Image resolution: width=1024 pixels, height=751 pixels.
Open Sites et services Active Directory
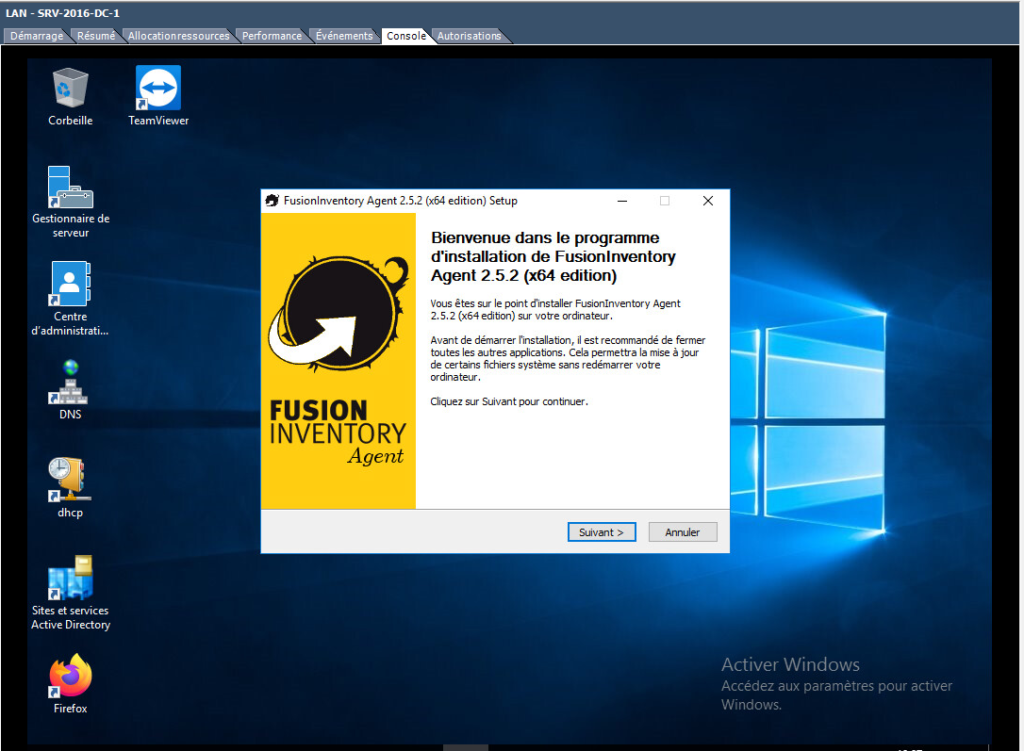click(x=69, y=578)
